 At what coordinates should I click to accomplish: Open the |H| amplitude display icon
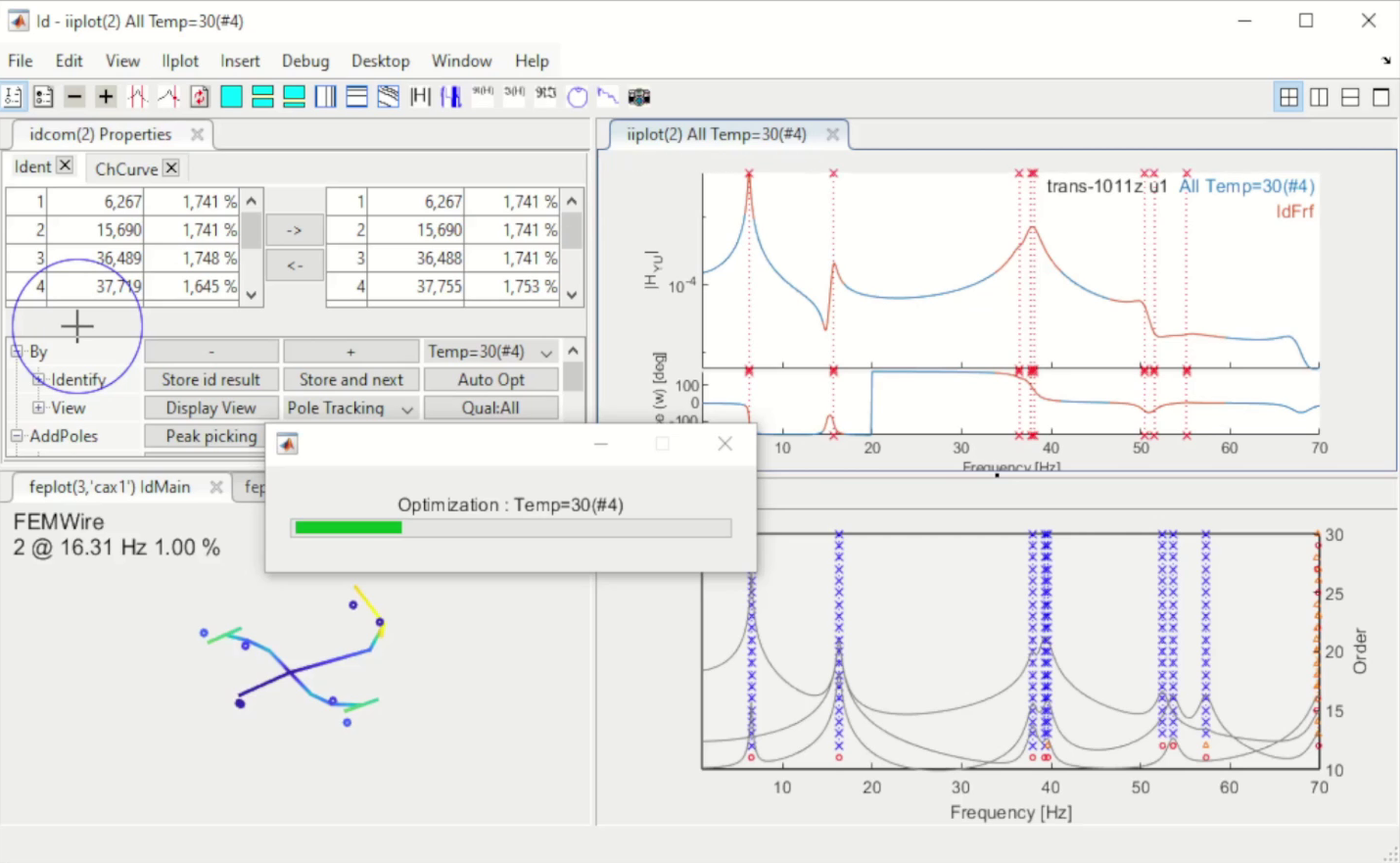pyautogui.click(x=419, y=96)
